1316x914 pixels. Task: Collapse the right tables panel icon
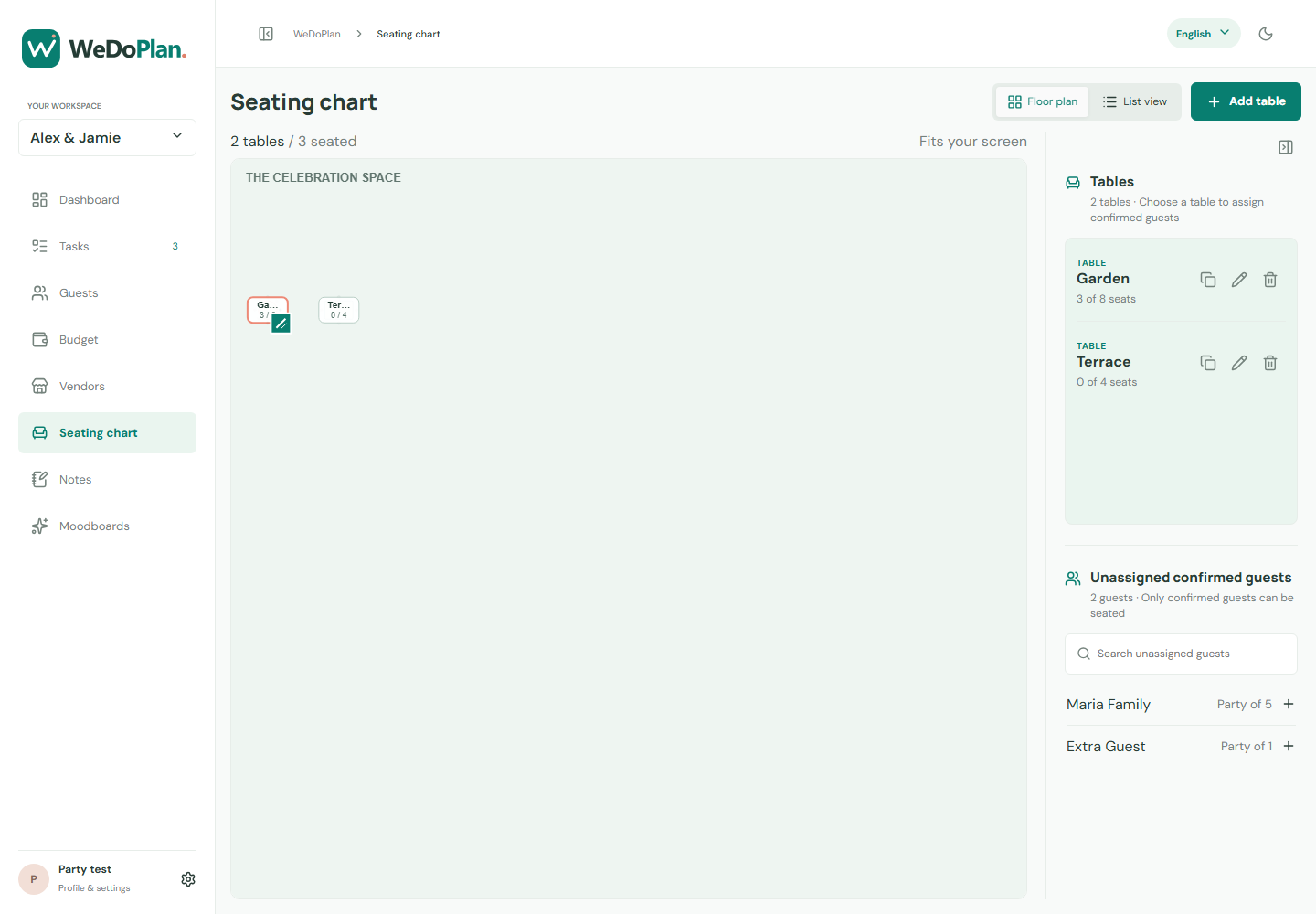click(1286, 147)
